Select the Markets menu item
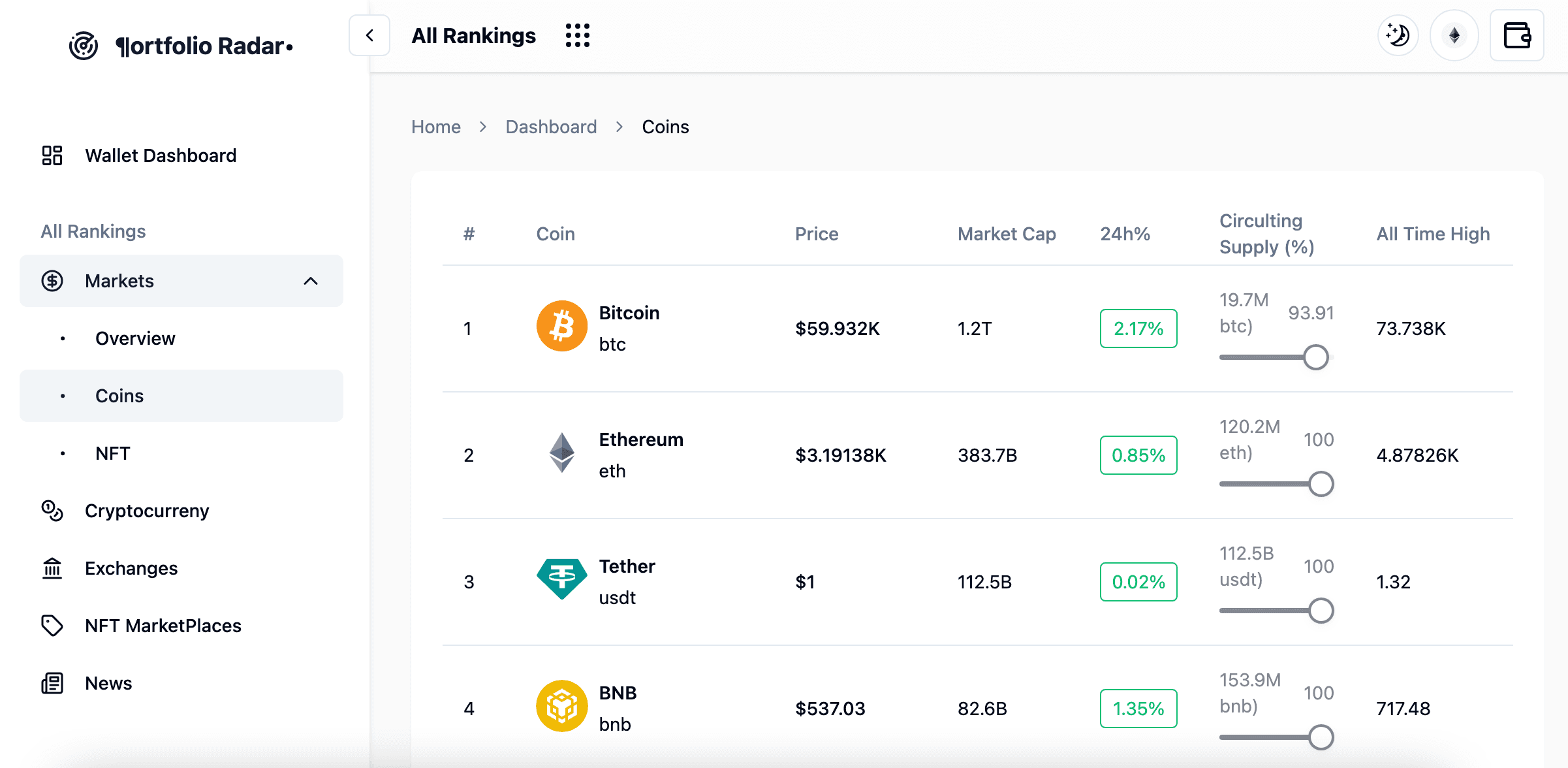The width and height of the screenshot is (1568, 768). coord(181,281)
